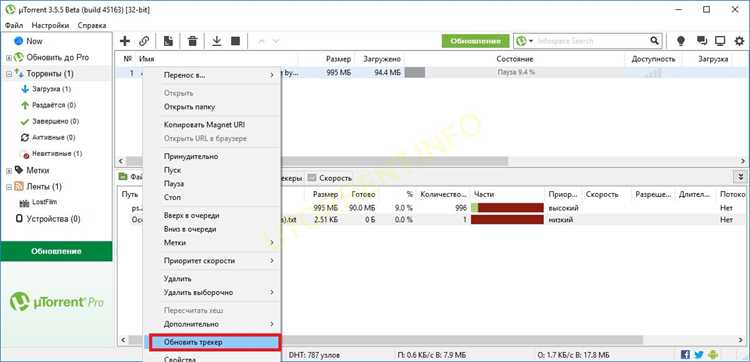Show Раздаётся (0) torrents
The width and height of the screenshot is (750, 362).
tap(54, 105)
